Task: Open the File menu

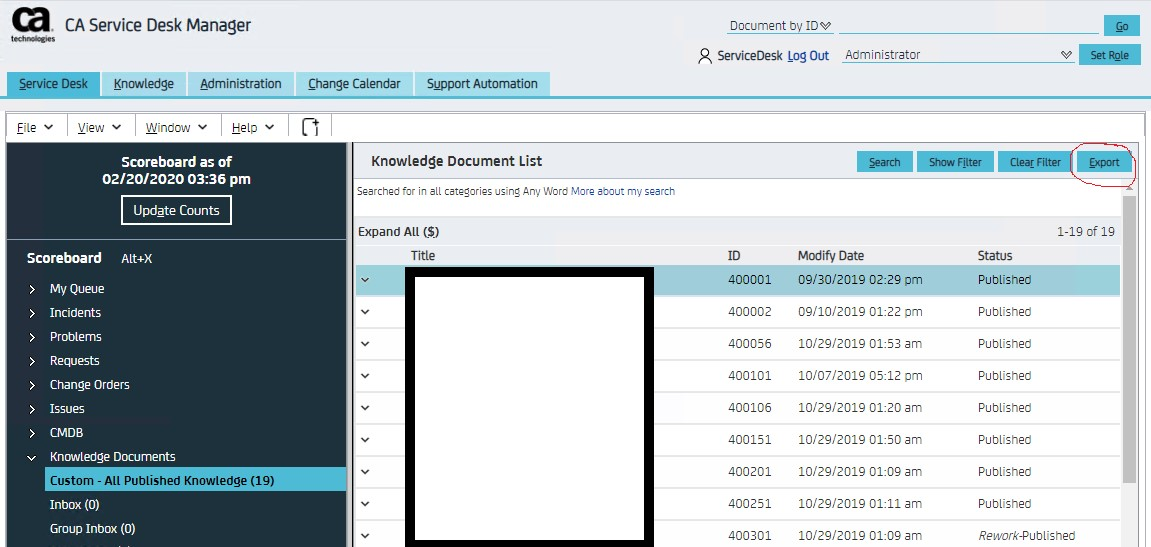Action: tap(34, 127)
